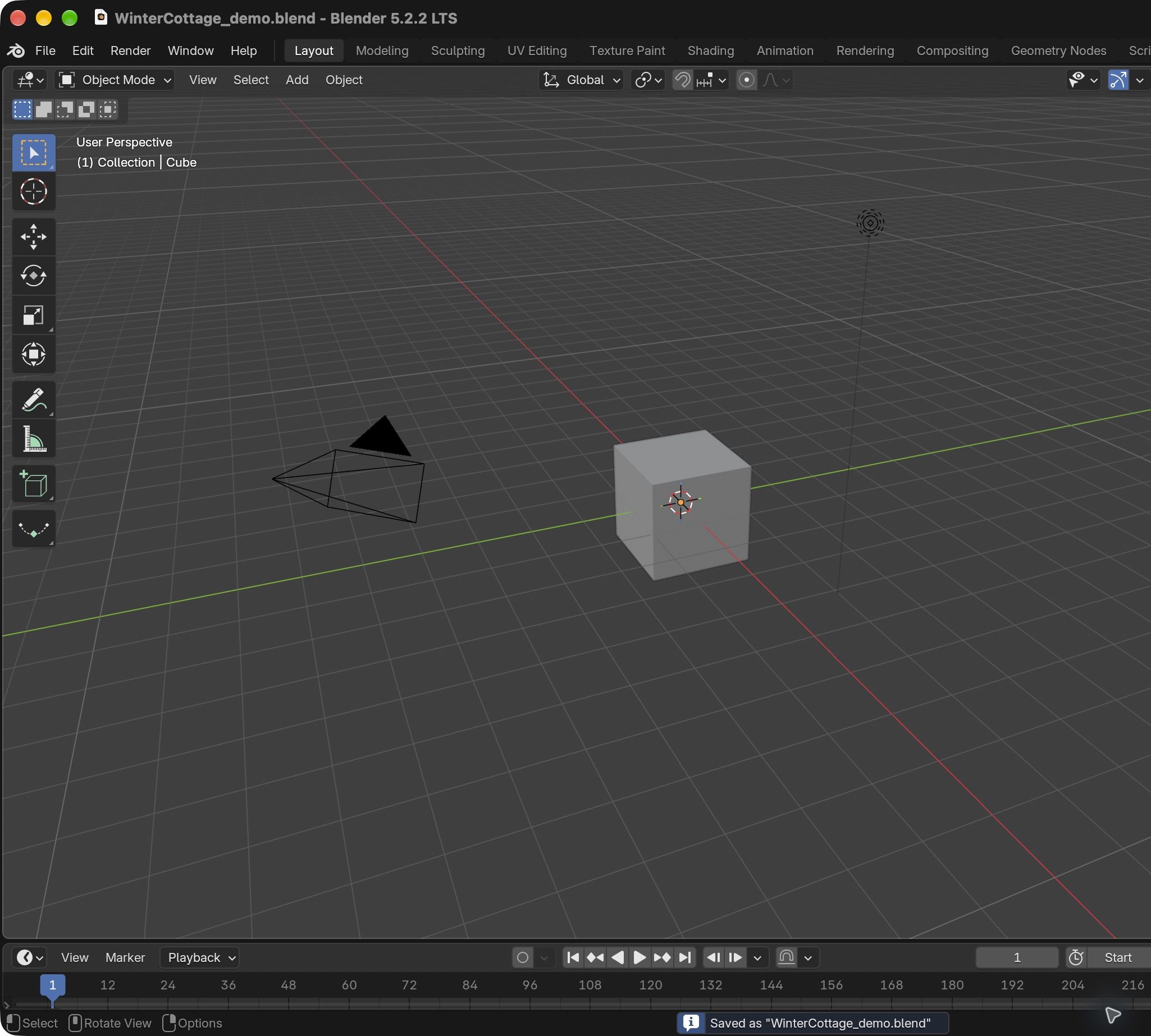Toggle show gizmo button

pos(1118,80)
